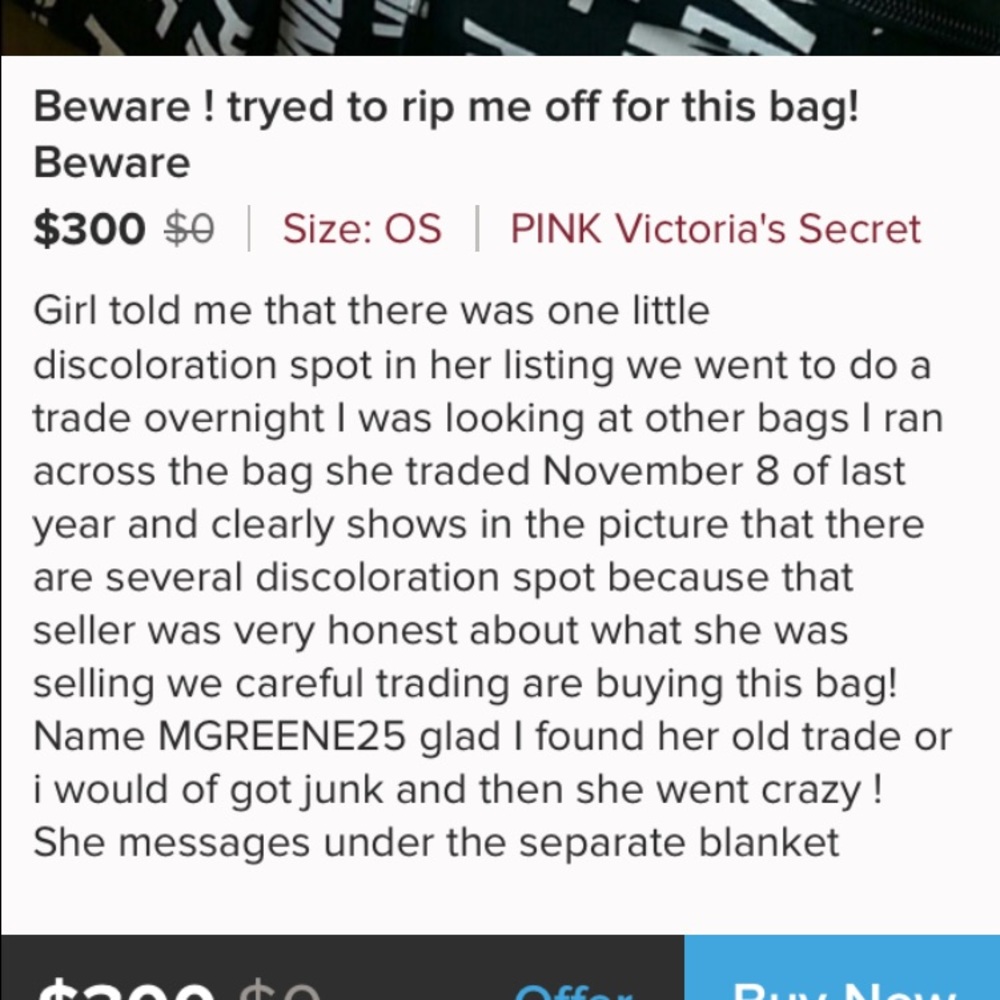Viewport: 1000px width, 1000px height.
Task: Tap the bold $300 listing price
Action: point(90,229)
